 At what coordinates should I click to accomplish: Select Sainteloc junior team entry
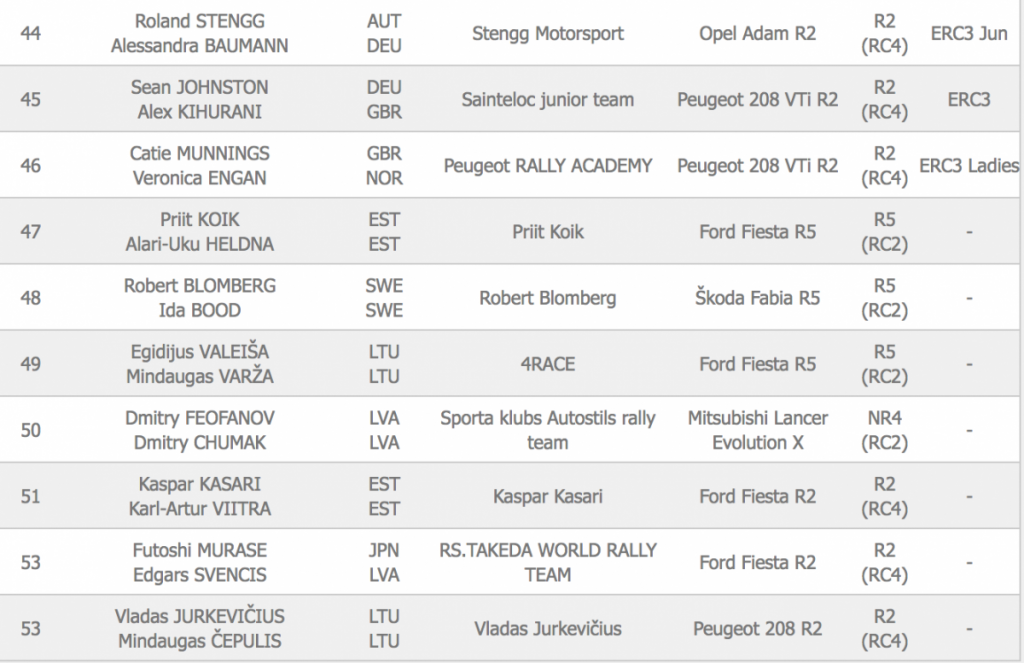547,99
